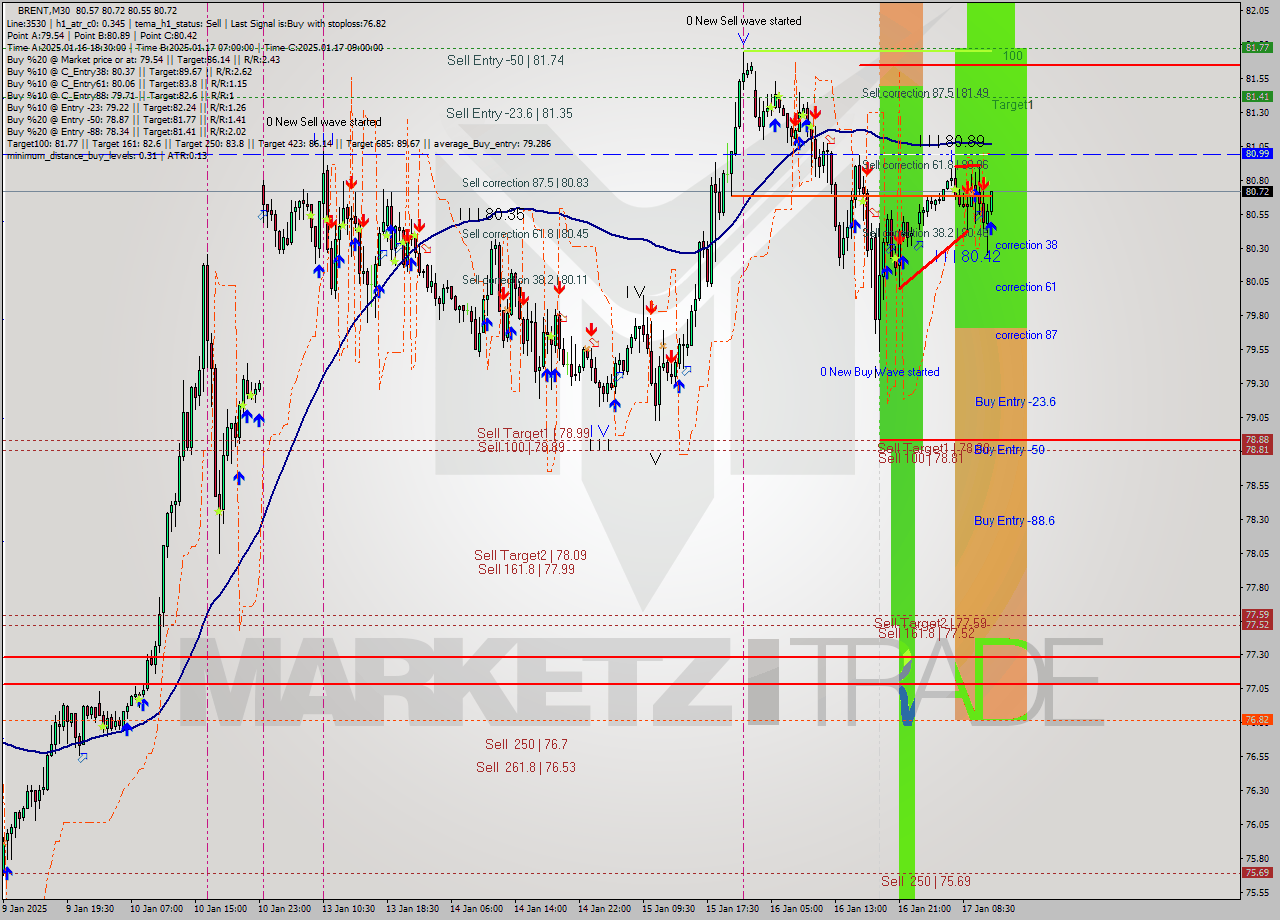The width and height of the screenshot is (1280, 920).
Task: Select the correction 87 label
Action: (1026, 335)
